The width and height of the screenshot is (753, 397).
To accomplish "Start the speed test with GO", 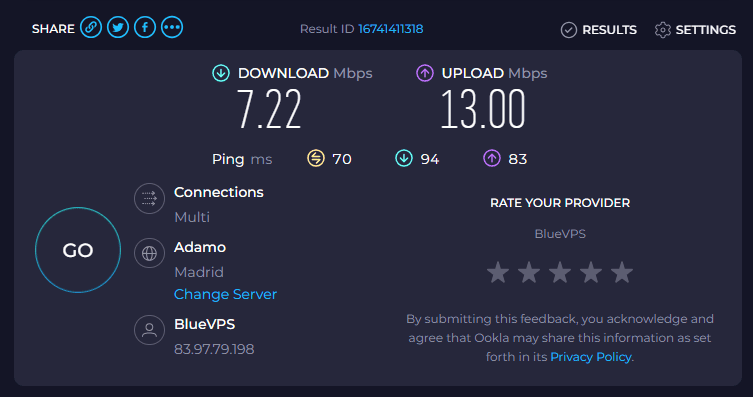I will (x=78, y=250).
